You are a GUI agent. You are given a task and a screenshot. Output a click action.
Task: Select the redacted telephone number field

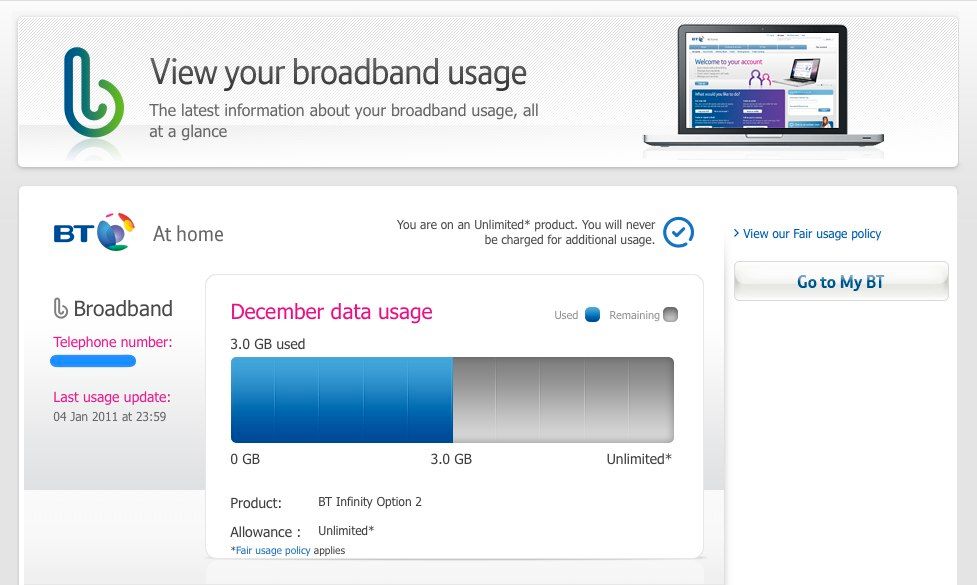pyautogui.click(x=93, y=361)
